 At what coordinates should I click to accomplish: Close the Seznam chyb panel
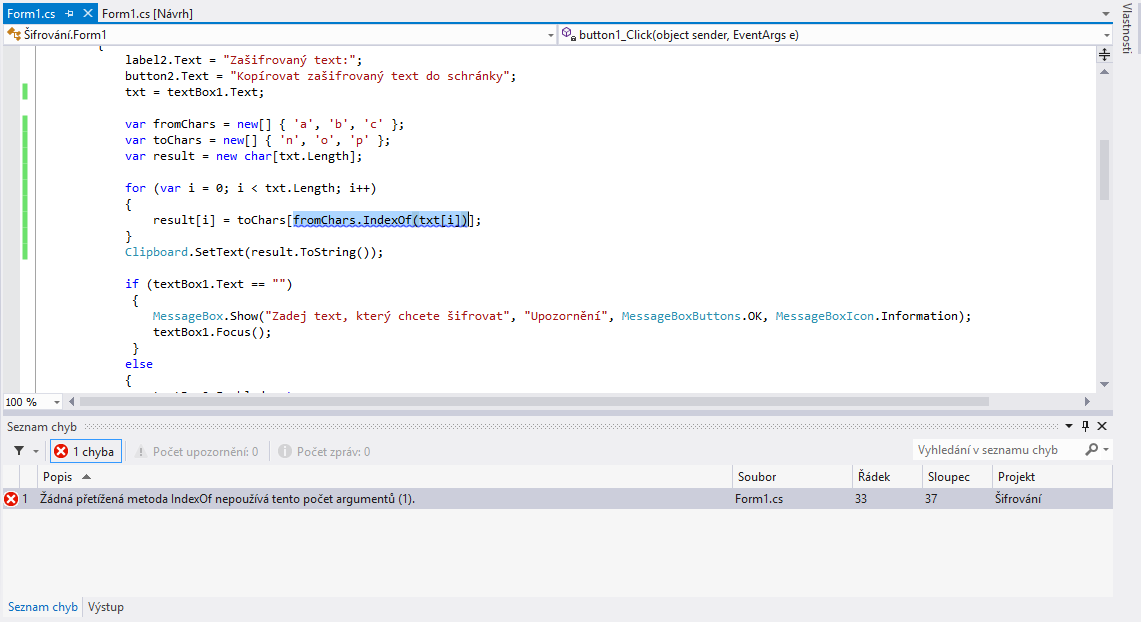1102,427
